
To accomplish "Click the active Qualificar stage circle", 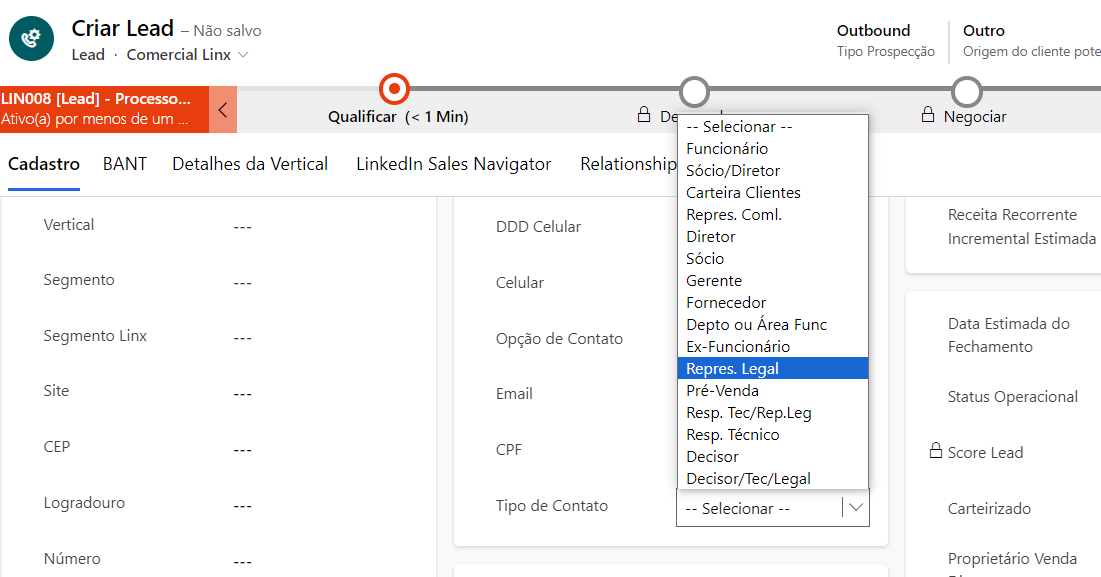I will pos(395,90).
